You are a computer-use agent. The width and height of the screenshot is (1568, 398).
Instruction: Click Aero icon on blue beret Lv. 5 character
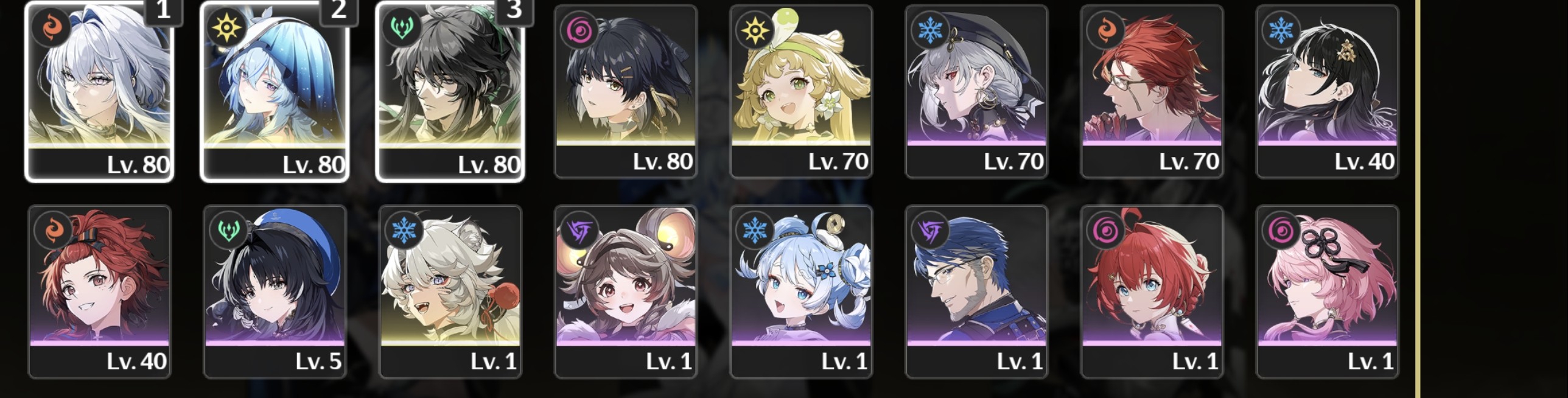pyautogui.click(x=227, y=231)
